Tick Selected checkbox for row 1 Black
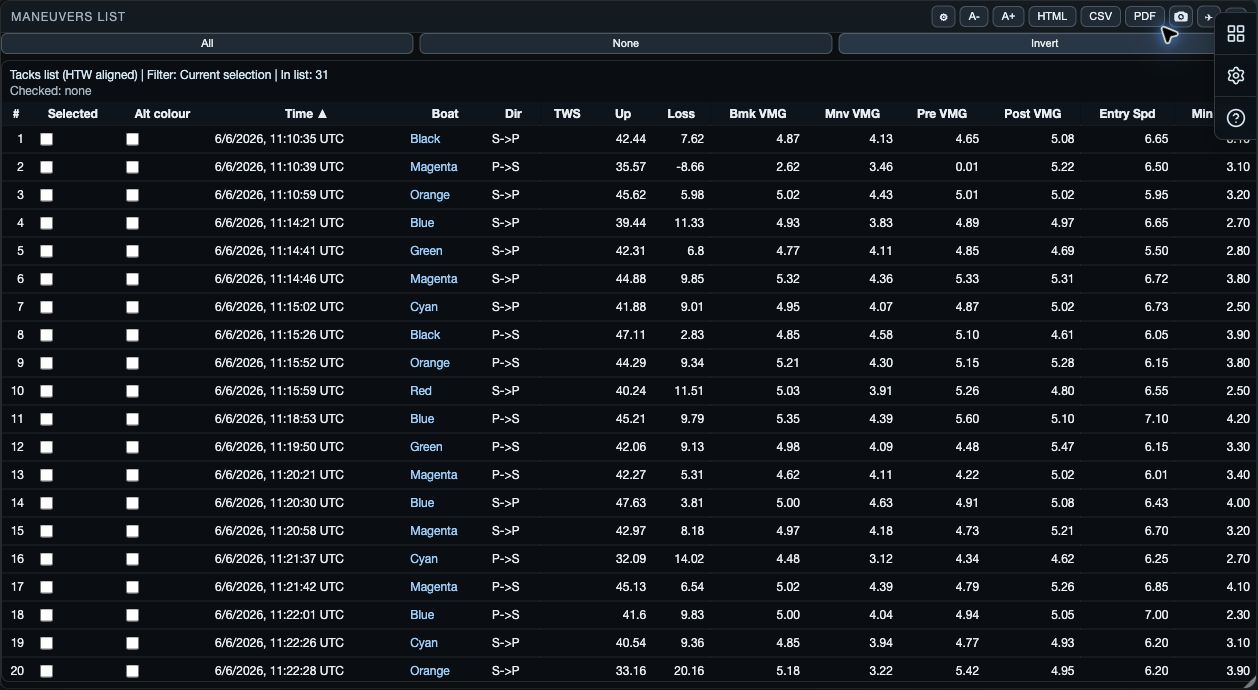Screen dimensions: 1258x690 [x=46, y=139]
